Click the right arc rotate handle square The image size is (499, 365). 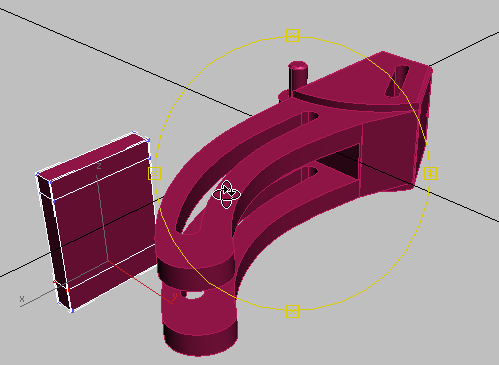click(430, 174)
